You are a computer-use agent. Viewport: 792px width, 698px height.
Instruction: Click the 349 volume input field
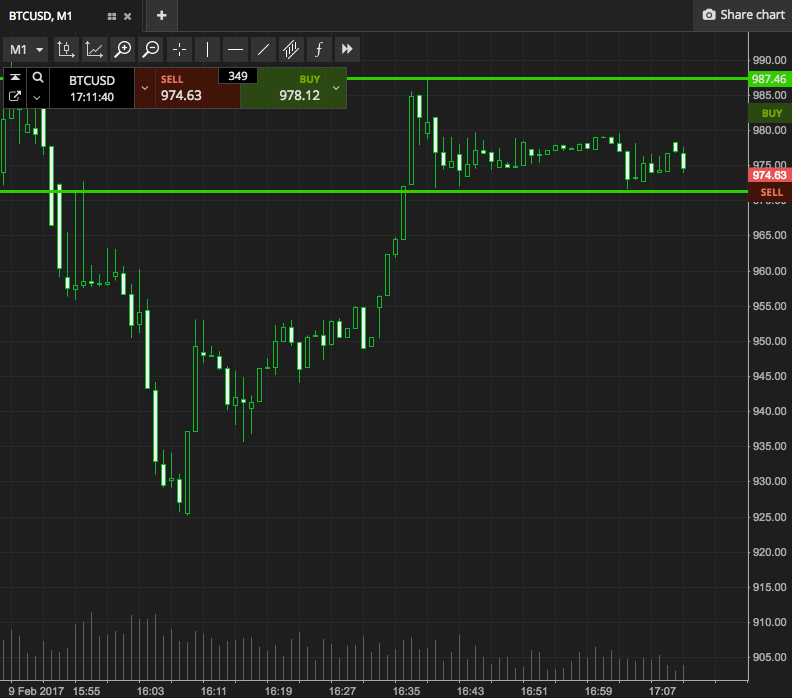(238, 76)
